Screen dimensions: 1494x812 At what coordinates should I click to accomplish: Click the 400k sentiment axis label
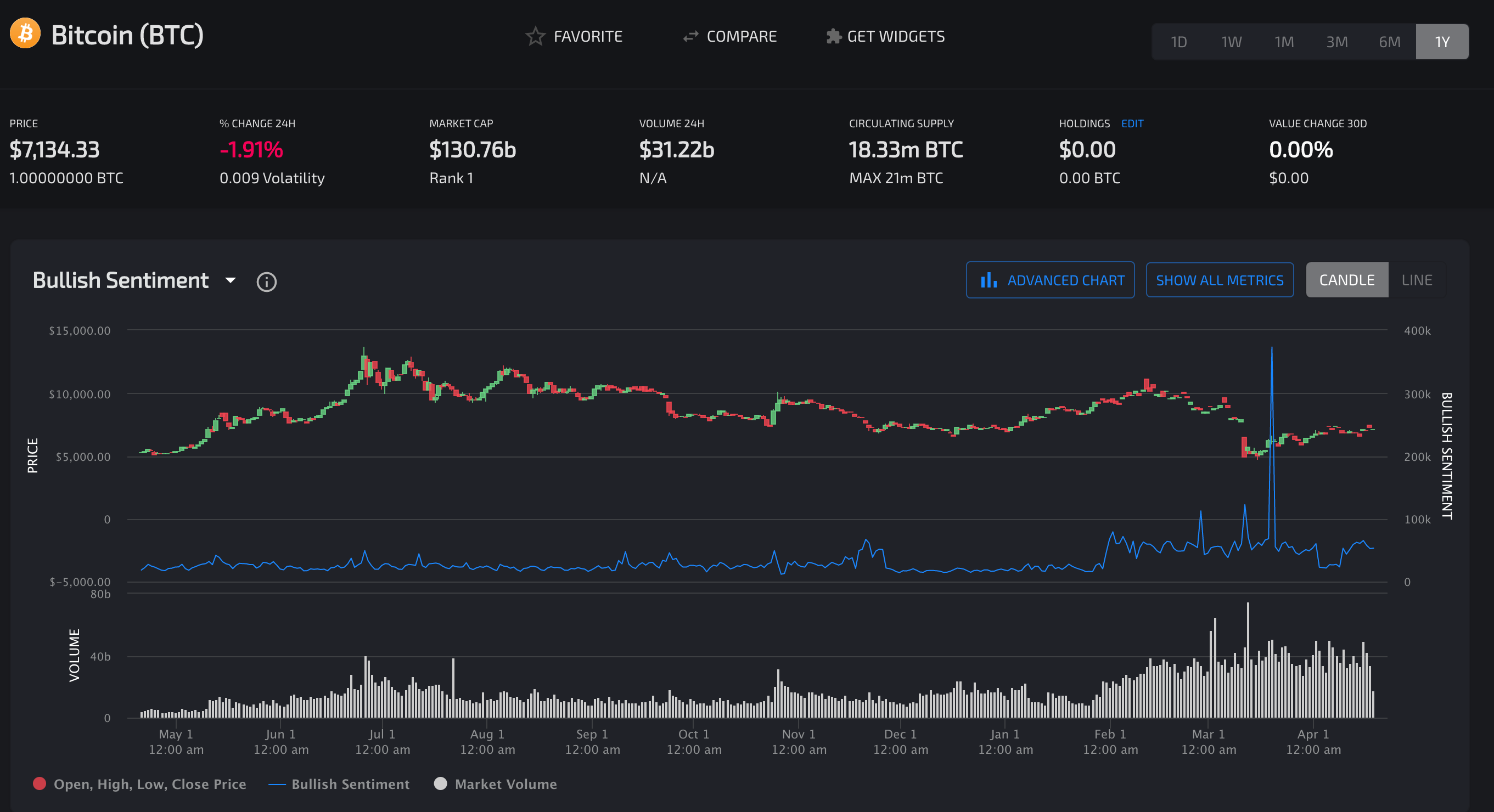point(1417,330)
